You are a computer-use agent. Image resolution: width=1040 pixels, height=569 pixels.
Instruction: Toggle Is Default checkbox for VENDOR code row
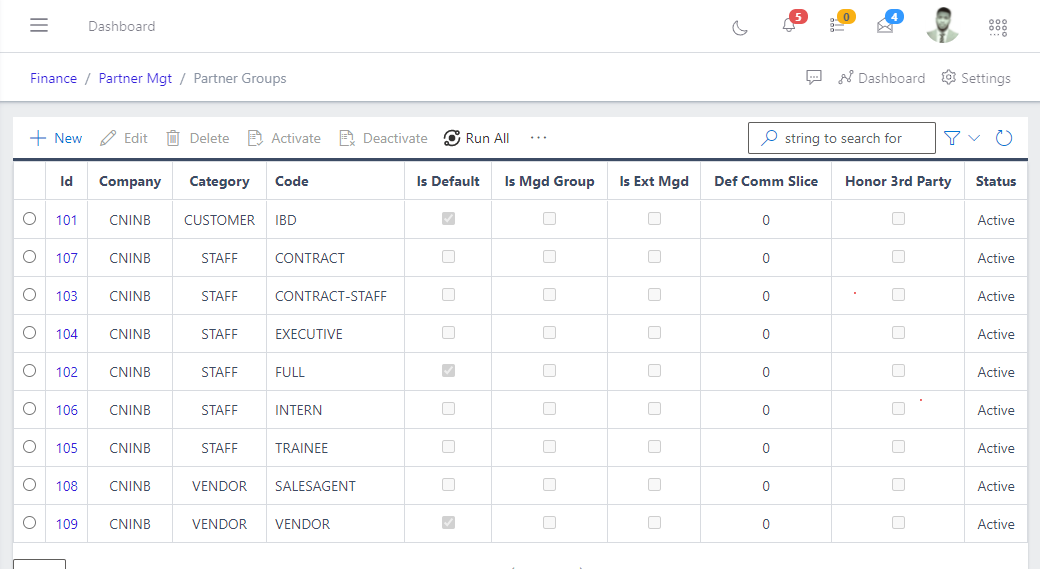[x=448, y=523]
